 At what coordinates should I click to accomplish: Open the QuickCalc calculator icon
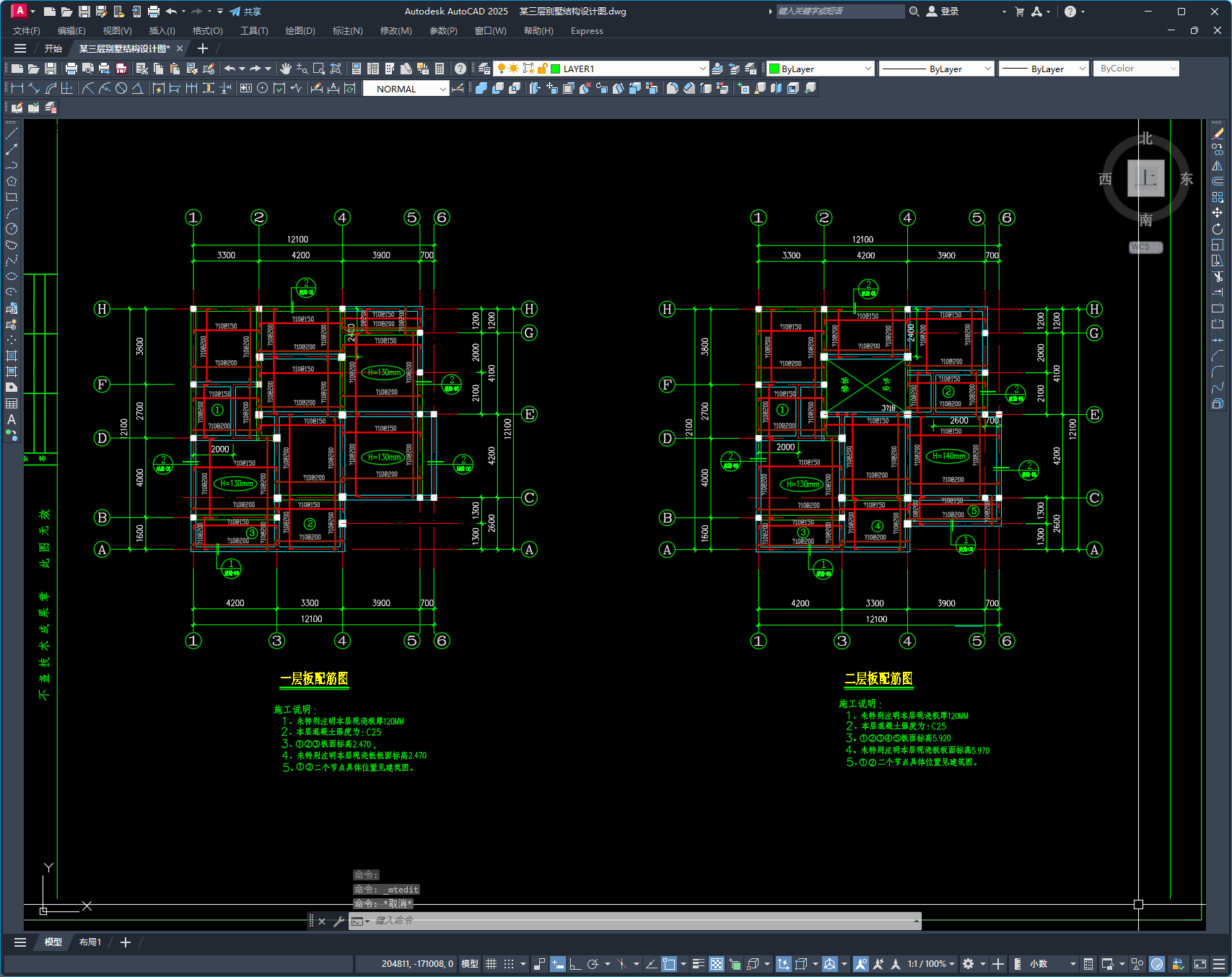coord(440,69)
